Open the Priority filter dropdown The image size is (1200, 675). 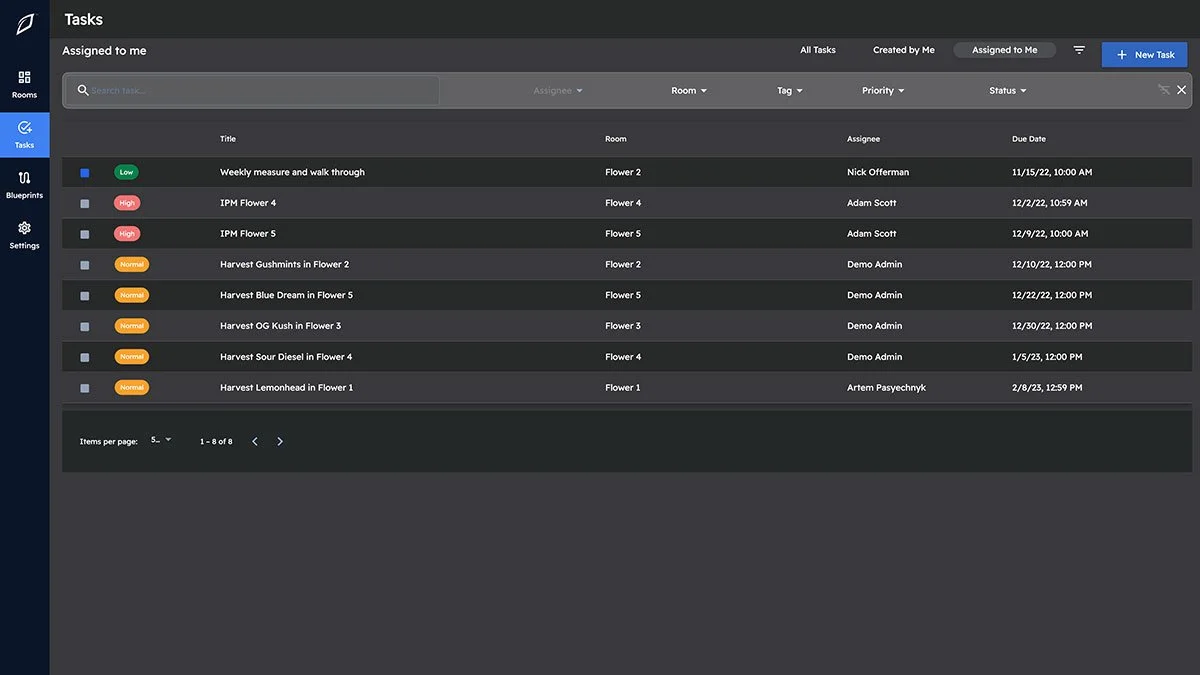click(x=882, y=89)
